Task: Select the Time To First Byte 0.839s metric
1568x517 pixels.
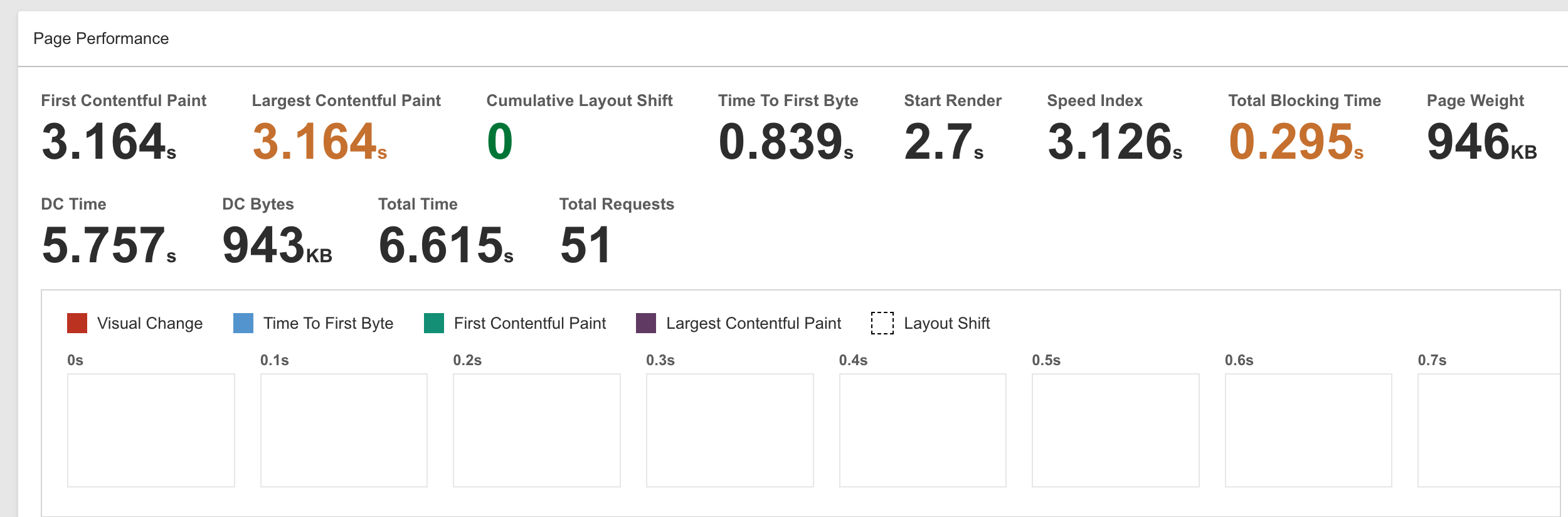Action: click(785, 142)
